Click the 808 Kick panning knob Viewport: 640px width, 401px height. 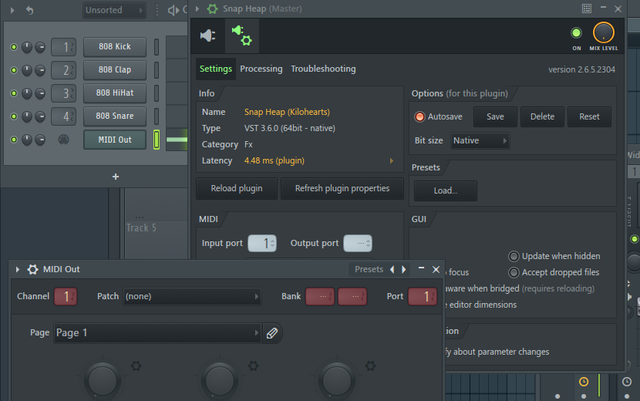[x=27, y=47]
